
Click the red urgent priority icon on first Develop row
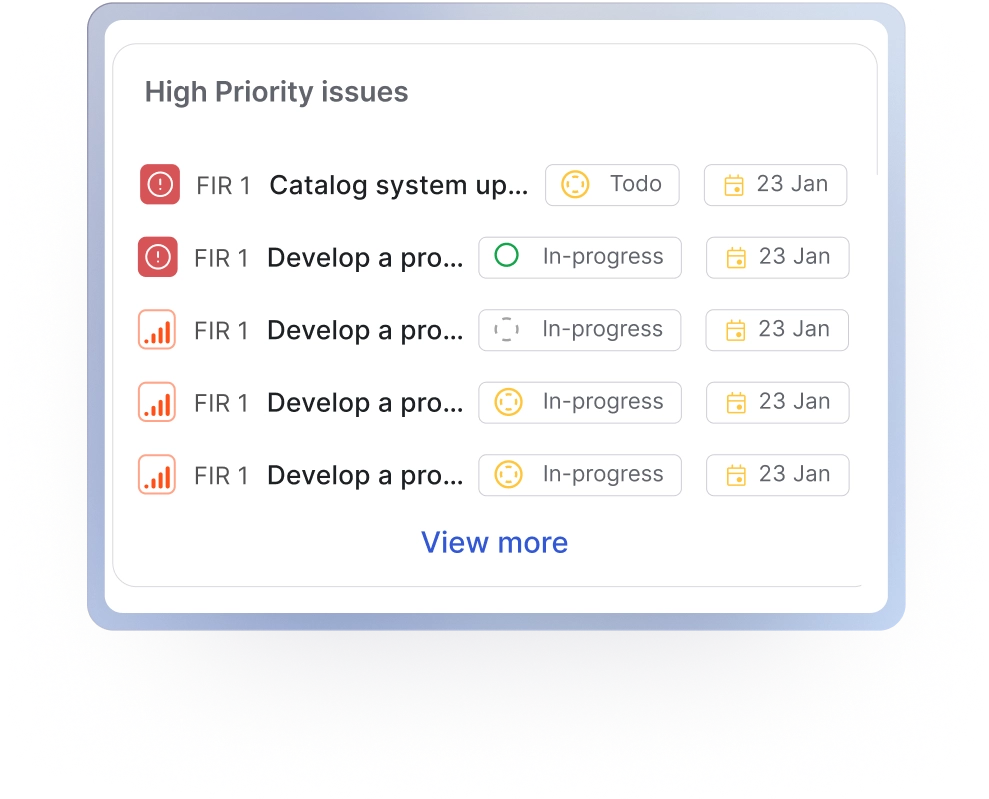(157, 258)
